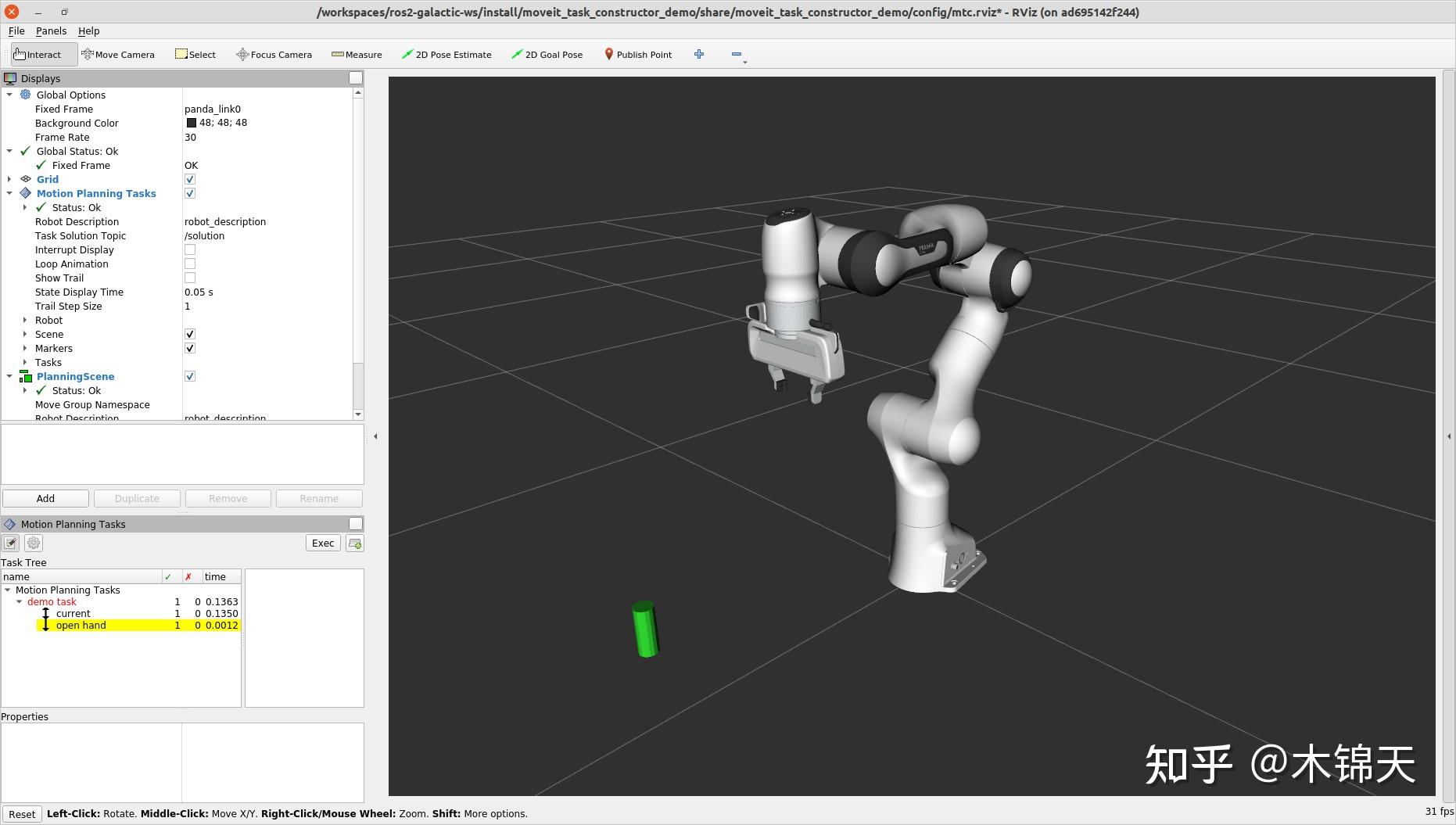1456x825 pixels.
Task: Select the 2D Goal Pose tool
Action: click(x=547, y=54)
